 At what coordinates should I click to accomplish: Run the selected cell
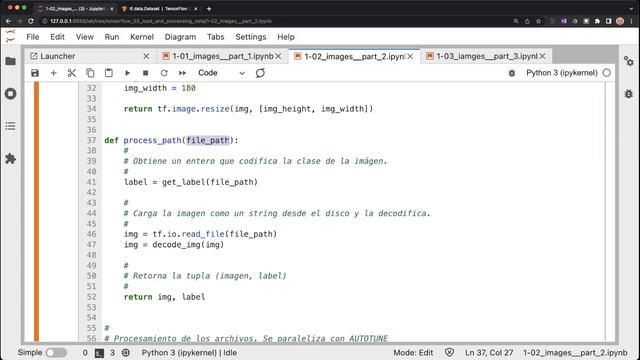[x=127, y=73]
